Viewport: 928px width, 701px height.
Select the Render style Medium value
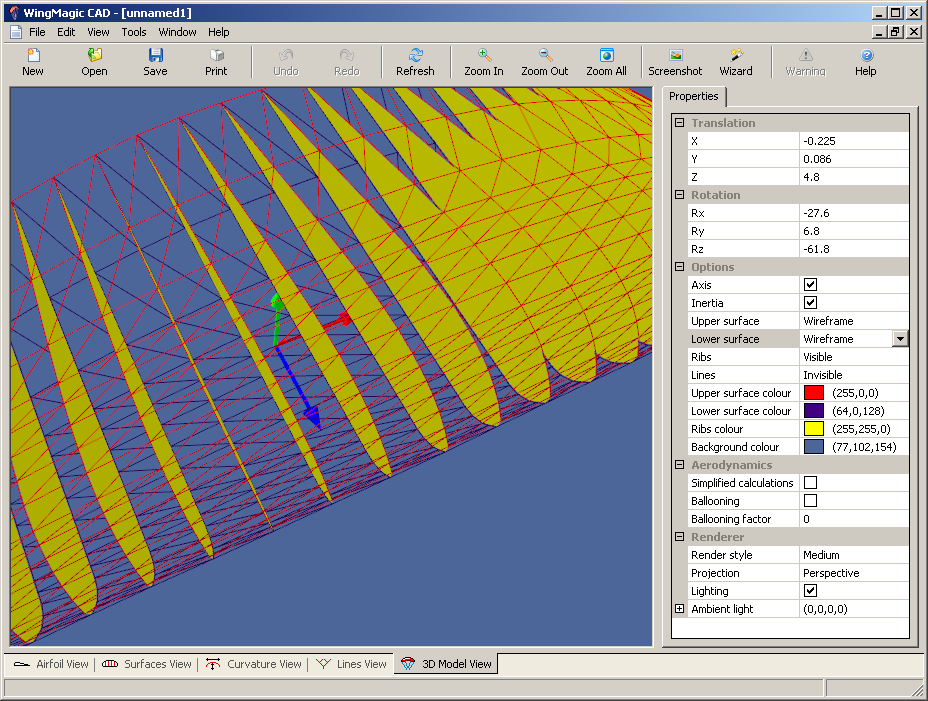point(853,555)
